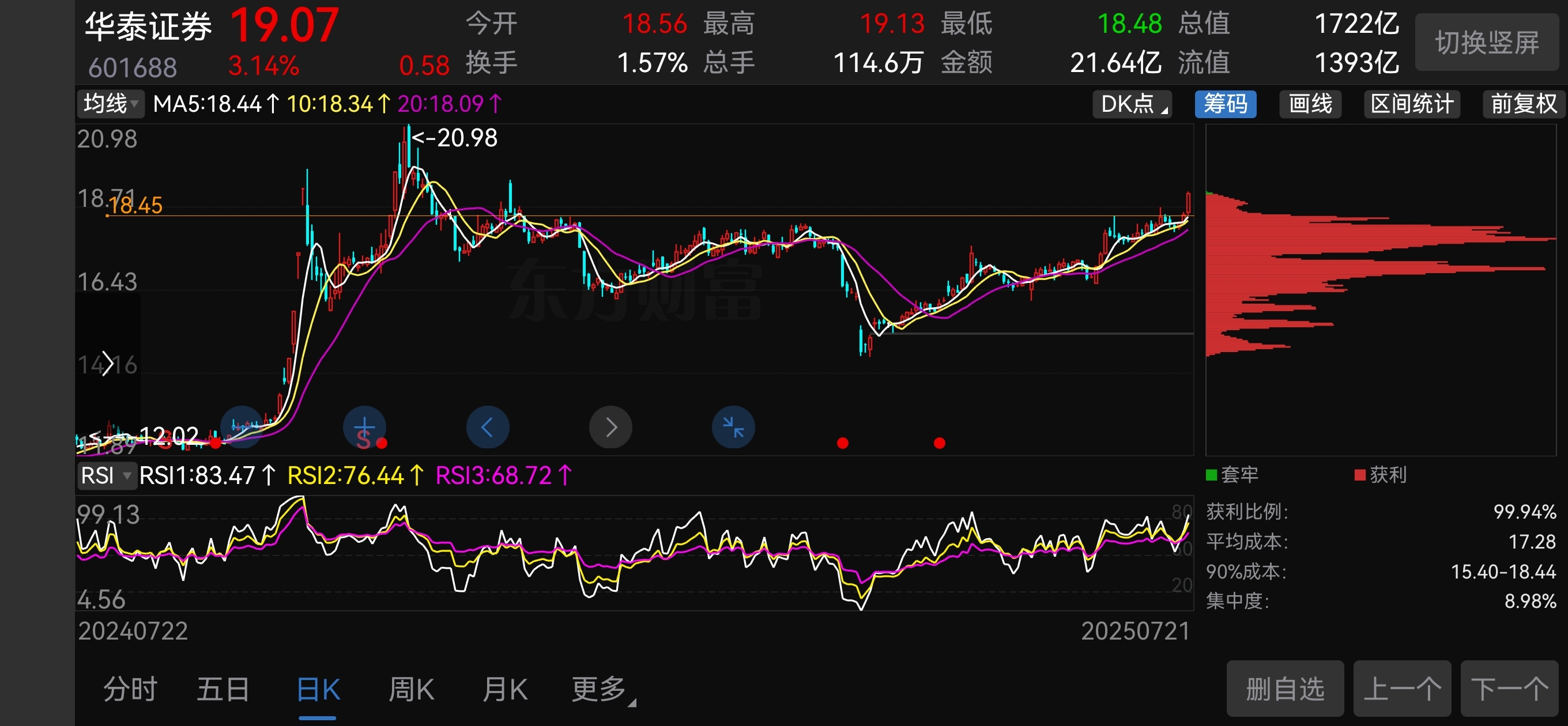Image resolution: width=1568 pixels, height=726 pixels.
Task: Go to previous stock with 上一个
Action: click(1402, 689)
